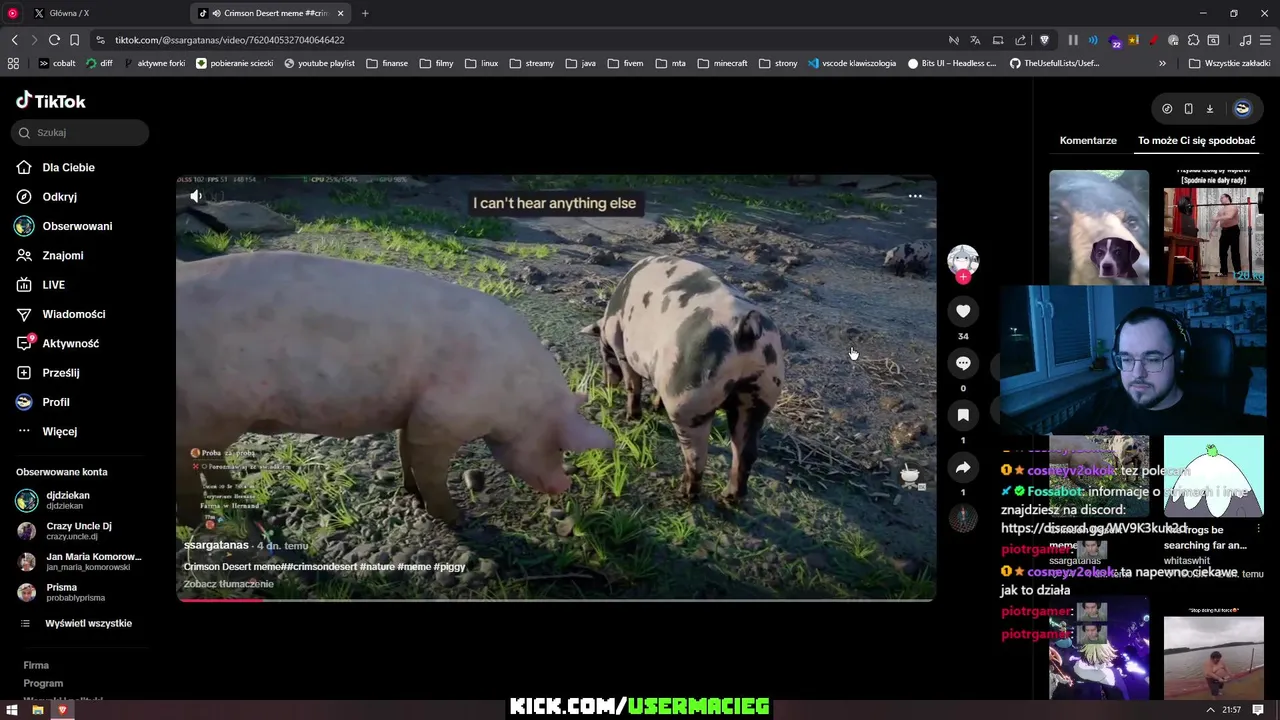Save the video with the bookmark icon
This screenshot has width=1280, height=720.
point(963,415)
